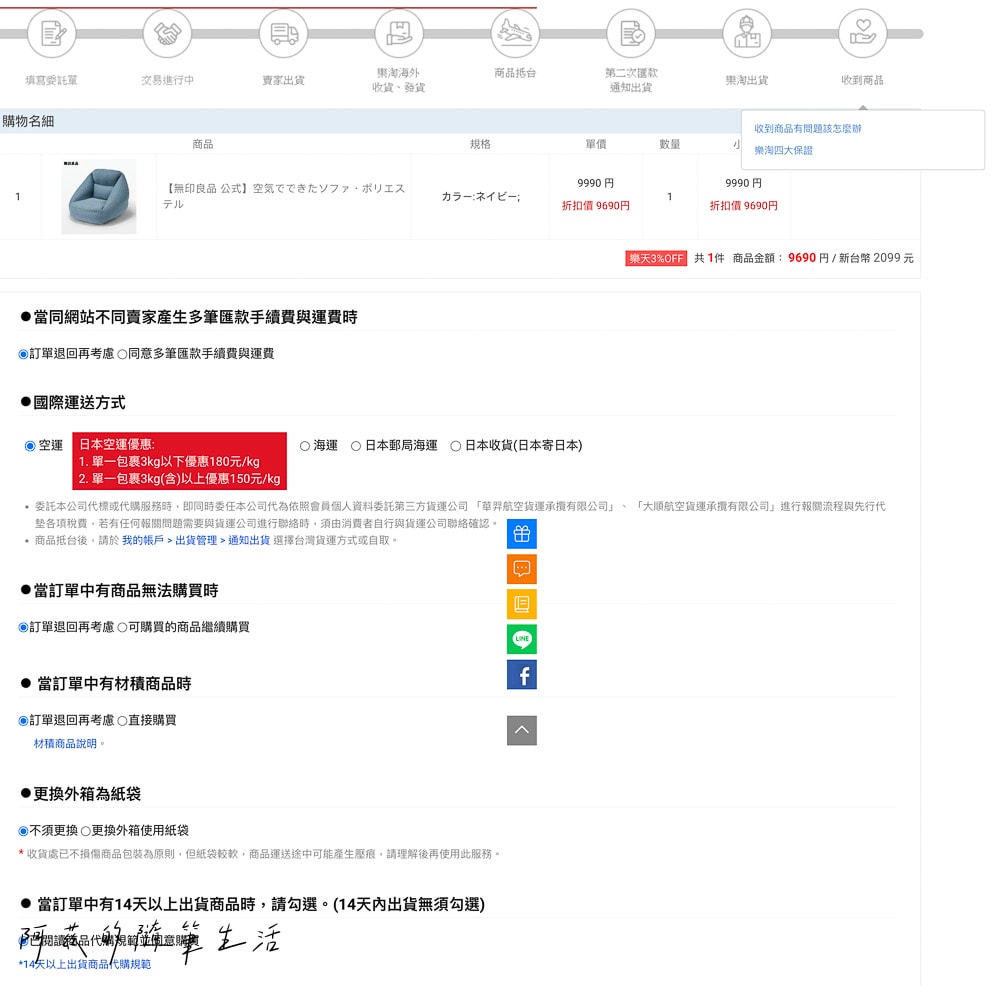
Task: Select 日本收貨(日本寄日本) option
Action: click(455, 446)
